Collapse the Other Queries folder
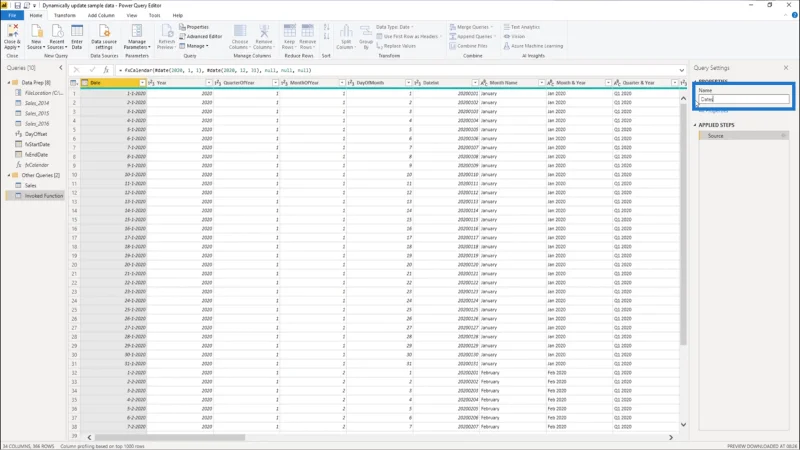The image size is (800, 450). (x=9, y=175)
